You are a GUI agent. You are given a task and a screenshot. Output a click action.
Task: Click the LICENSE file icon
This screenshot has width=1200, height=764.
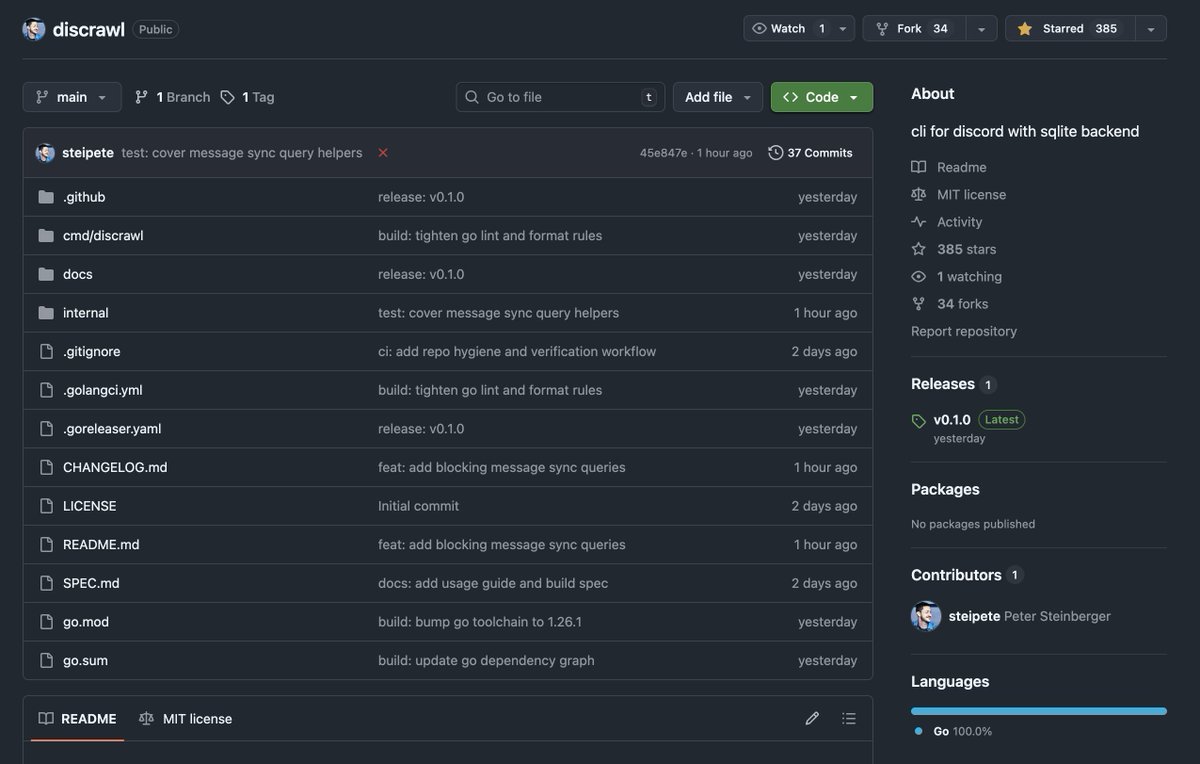(46, 506)
